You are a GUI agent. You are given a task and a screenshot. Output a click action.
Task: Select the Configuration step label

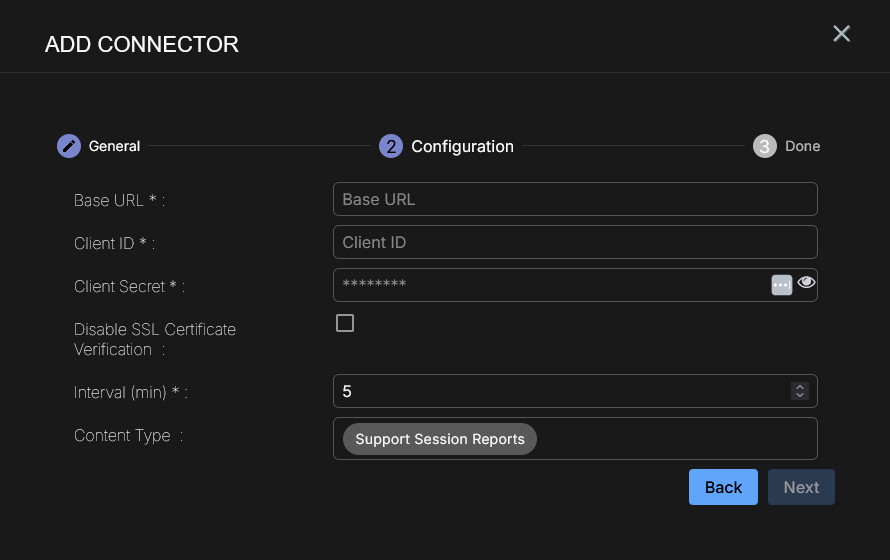click(x=462, y=146)
